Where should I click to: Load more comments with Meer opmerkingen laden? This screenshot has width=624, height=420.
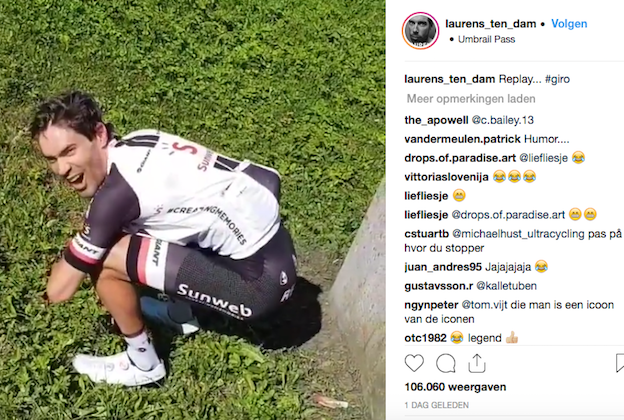[x=471, y=99]
